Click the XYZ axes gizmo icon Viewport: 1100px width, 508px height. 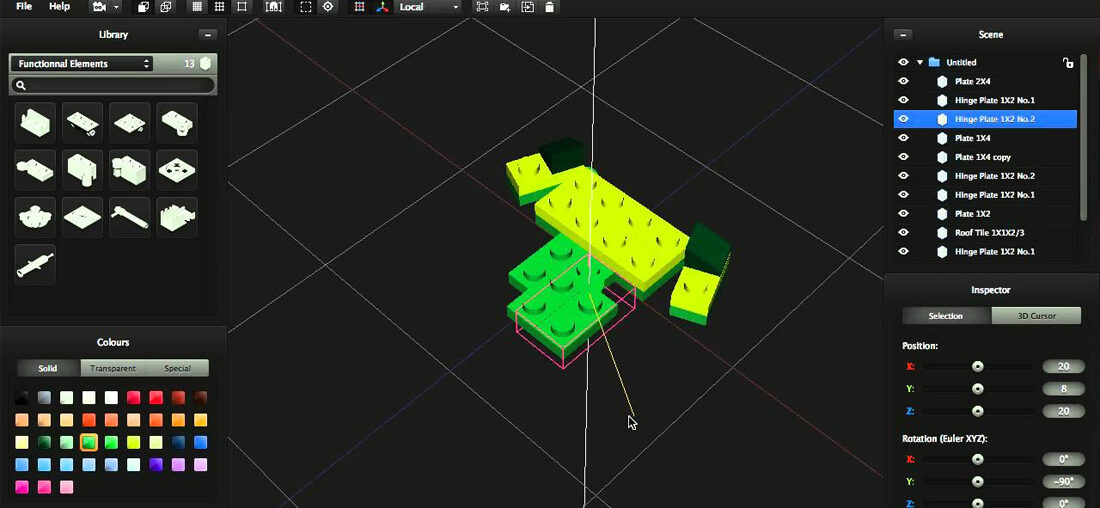pyautogui.click(x=382, y=7)
